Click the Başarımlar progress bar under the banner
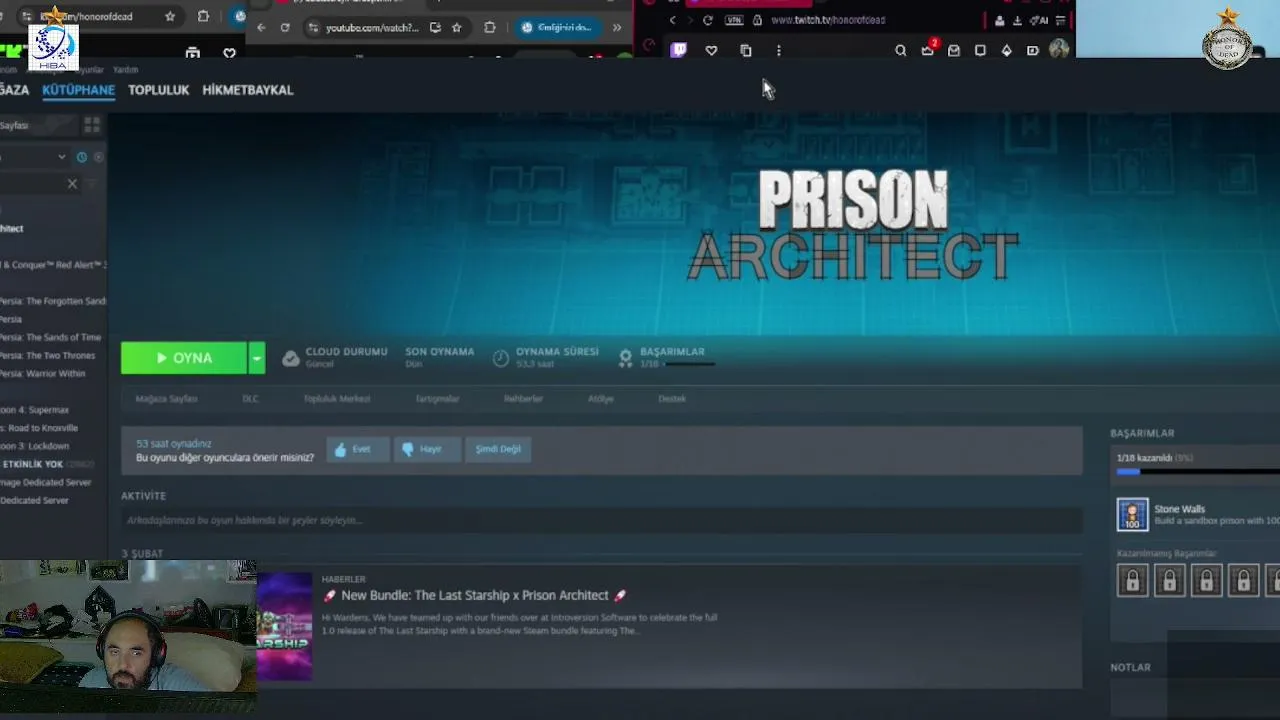Viewport: 1280px width, 720px height. pos(689,364)
